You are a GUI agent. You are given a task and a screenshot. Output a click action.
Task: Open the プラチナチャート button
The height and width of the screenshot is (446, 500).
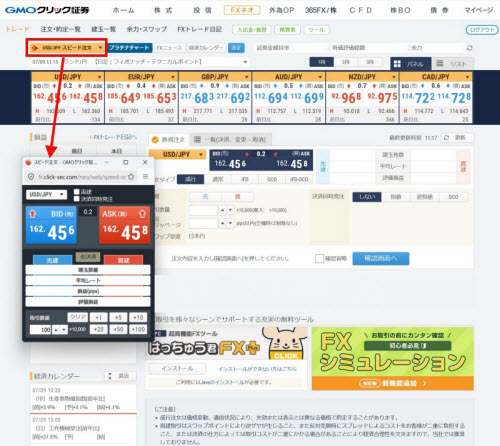pos(129,48)
